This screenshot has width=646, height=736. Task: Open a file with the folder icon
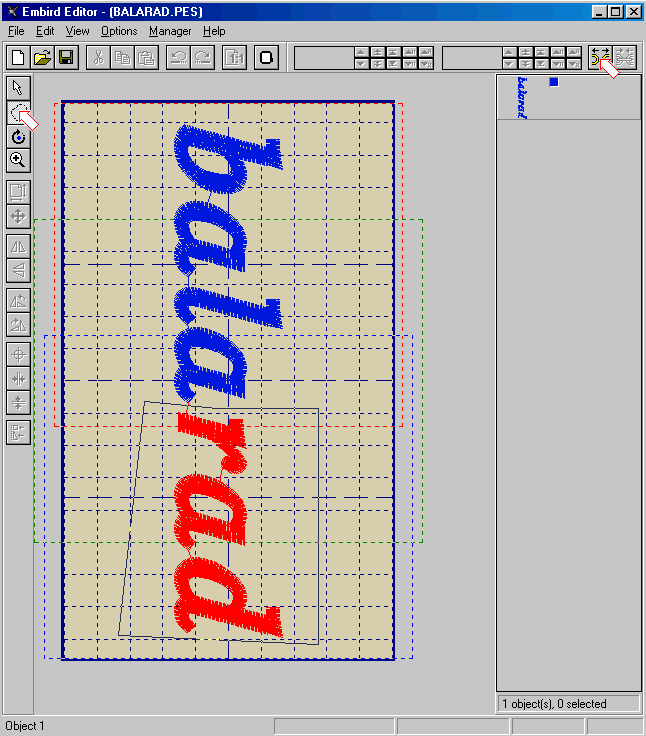pos(42,58)
